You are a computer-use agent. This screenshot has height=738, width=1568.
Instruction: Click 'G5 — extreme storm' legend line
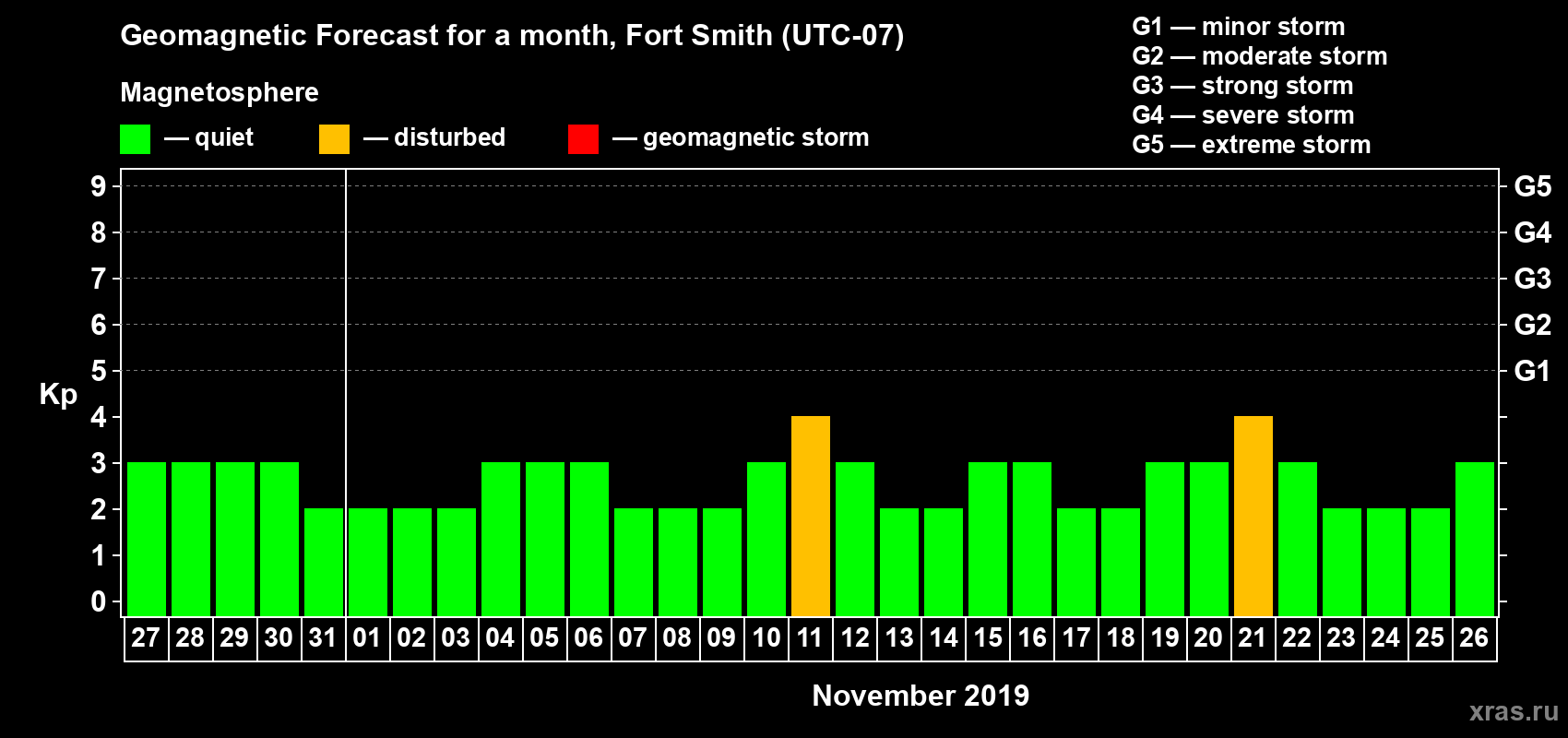(1252, 145)
